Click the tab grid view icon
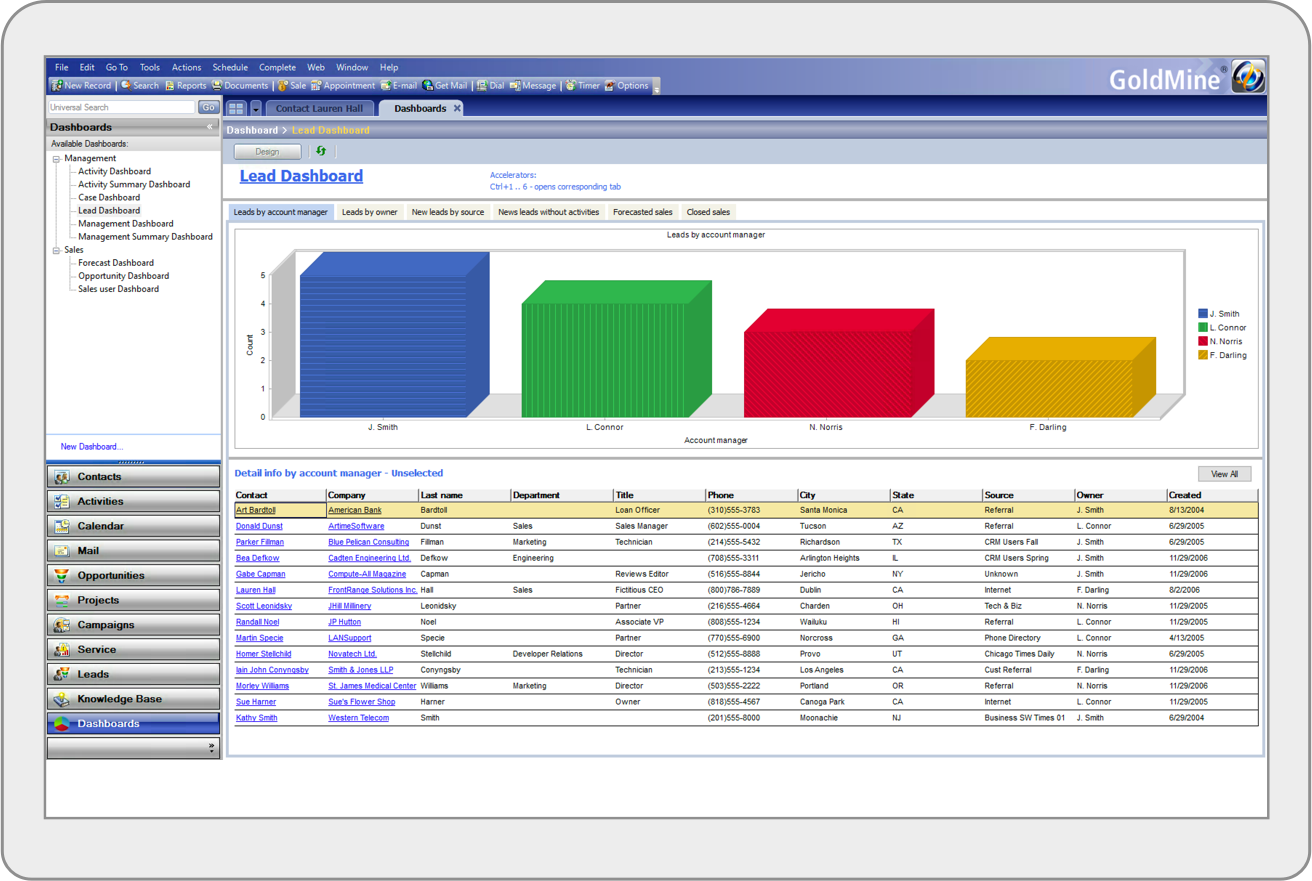 coord(236,108)
